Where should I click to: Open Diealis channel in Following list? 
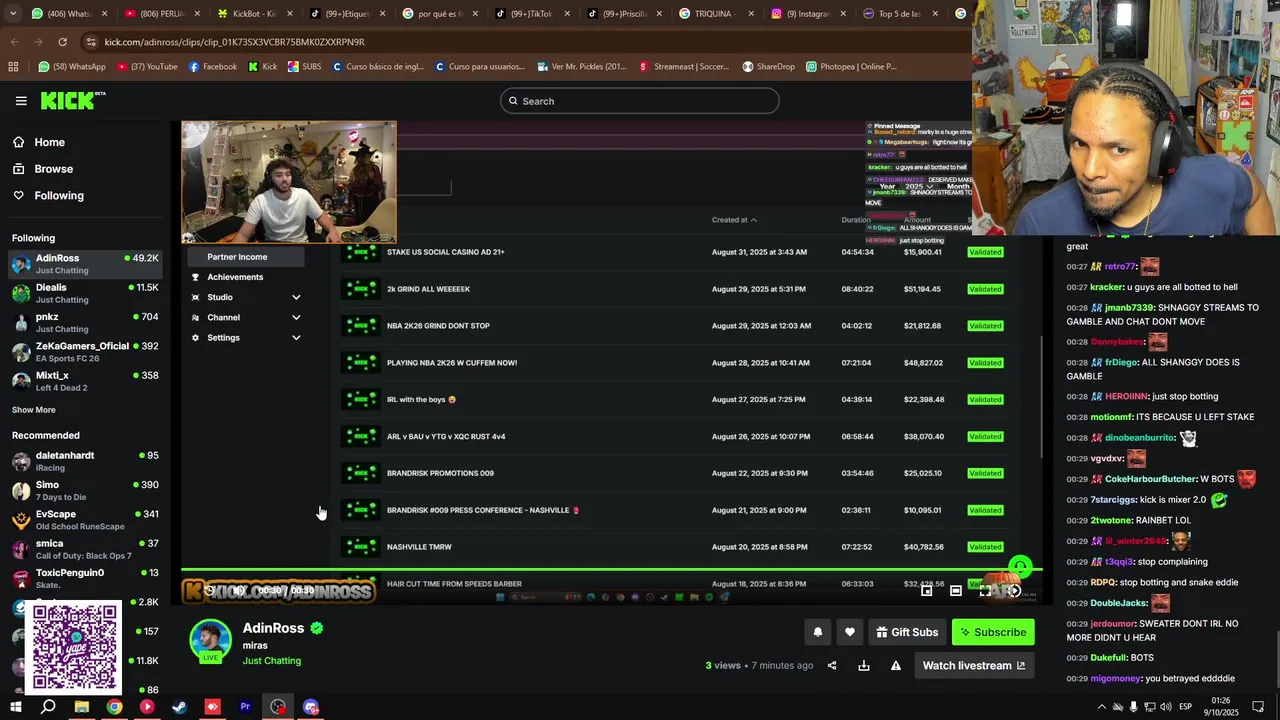pyautogui.click(x=85, y=293)
